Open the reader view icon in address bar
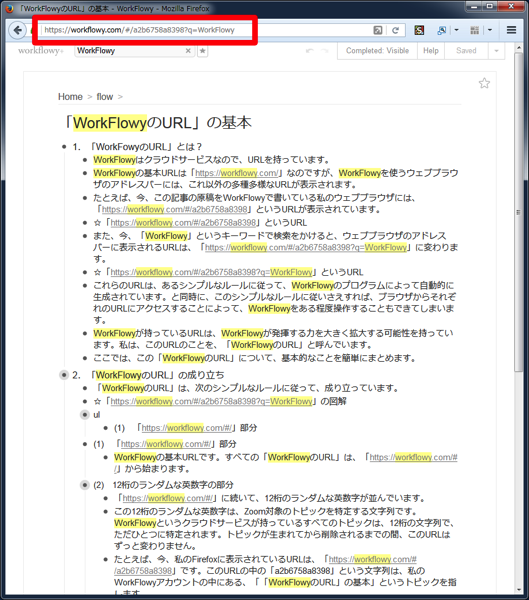This screenshot has width=529, height=600. [x=378, y=30]
